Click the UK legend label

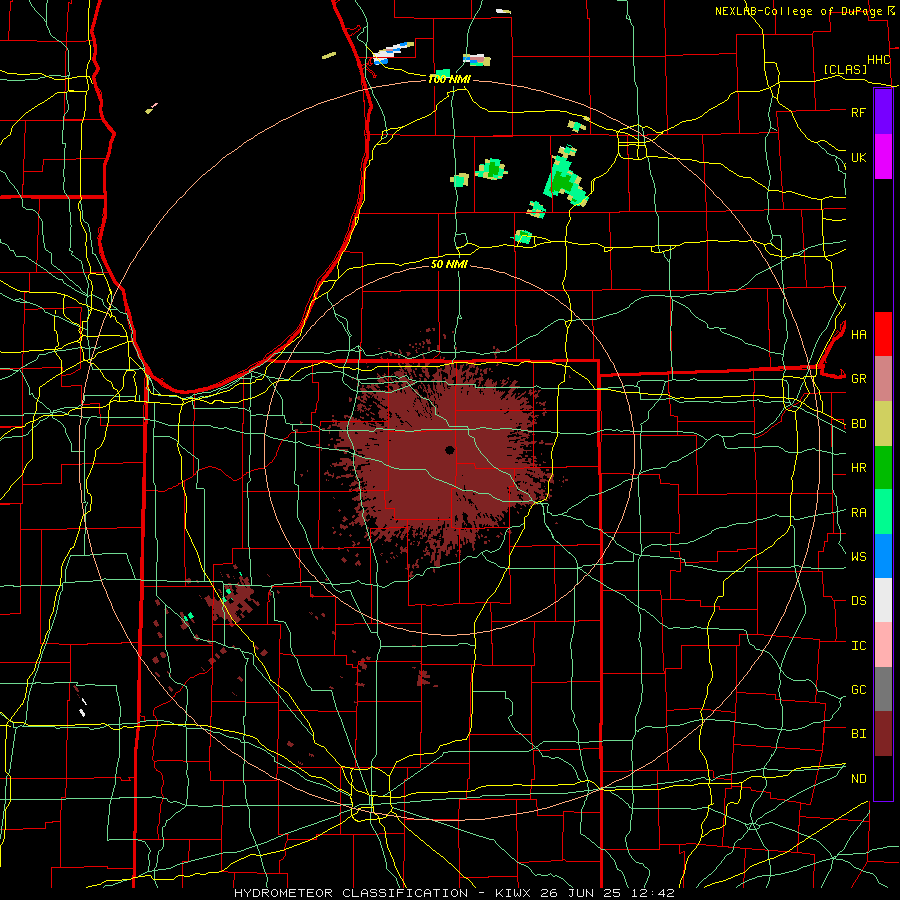coord(858,157)
